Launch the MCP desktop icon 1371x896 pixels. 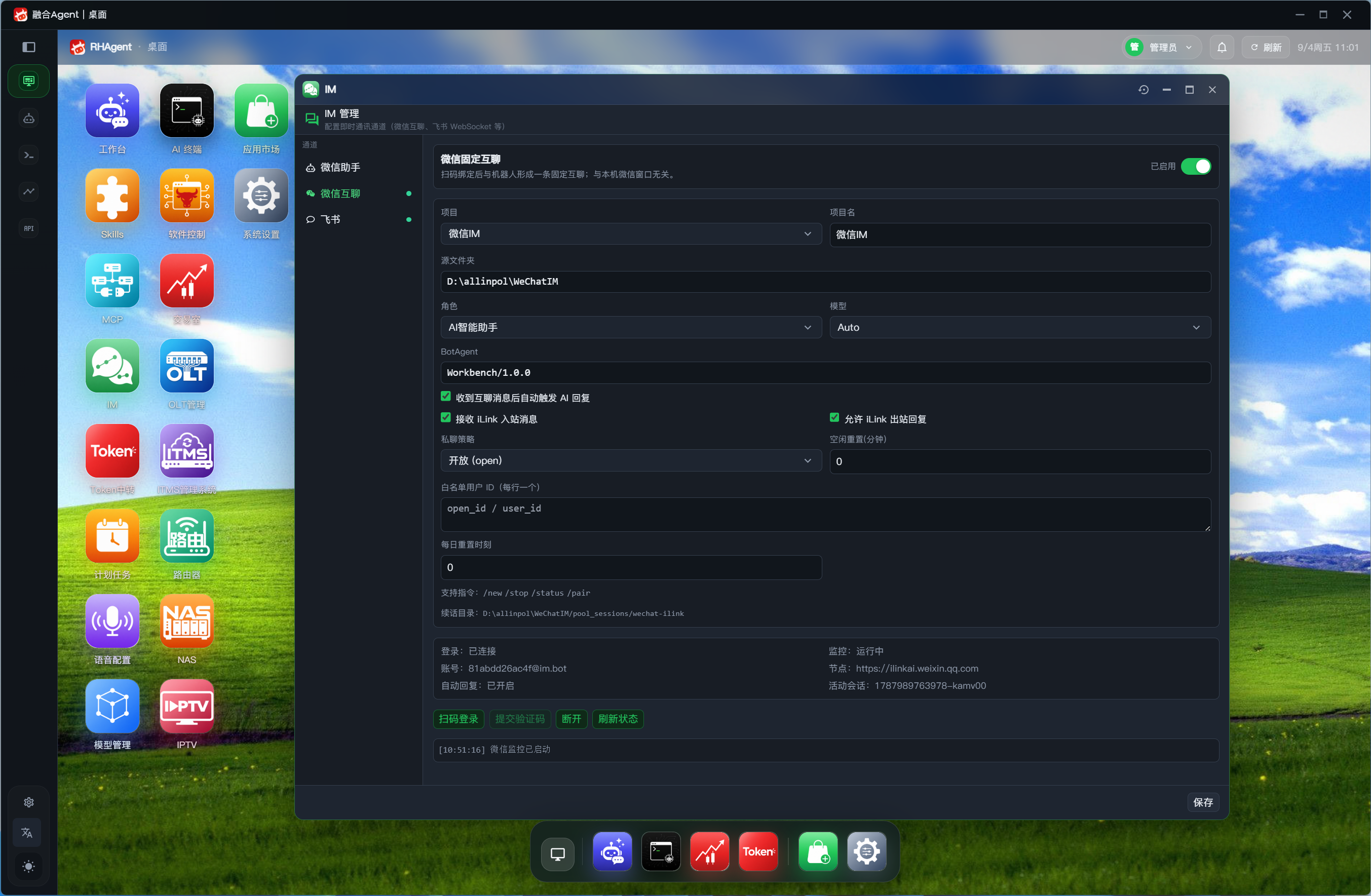(112, 282)
